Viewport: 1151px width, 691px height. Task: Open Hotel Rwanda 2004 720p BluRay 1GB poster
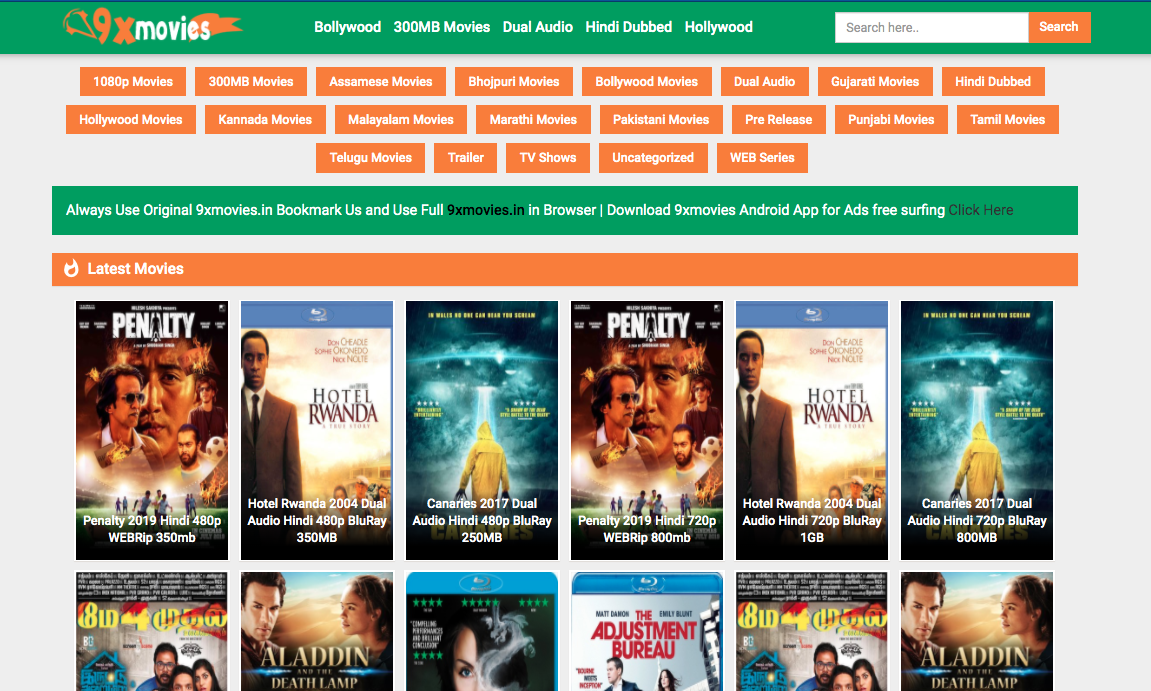(812, 430)
